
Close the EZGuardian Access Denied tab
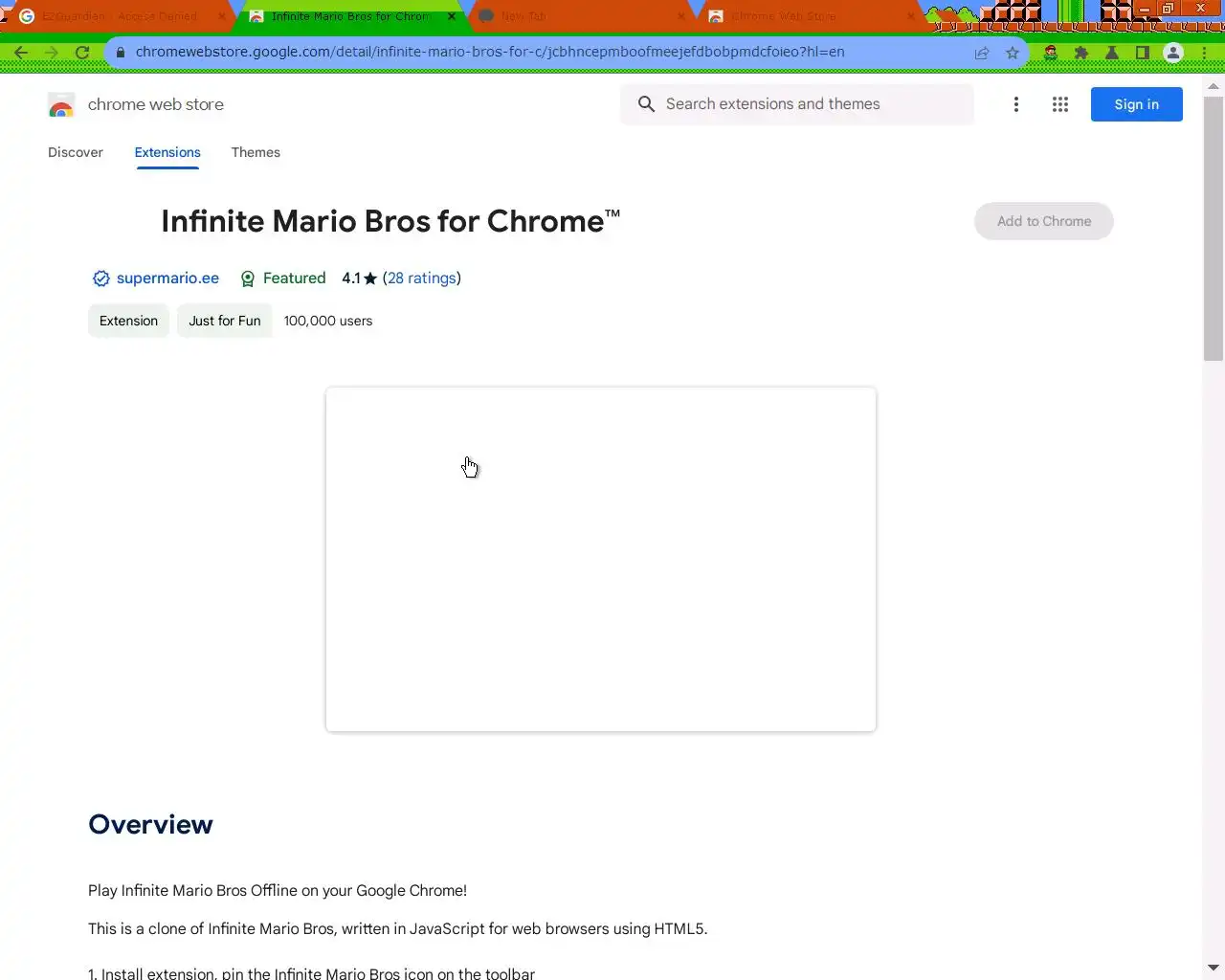(x=222, y=16)
